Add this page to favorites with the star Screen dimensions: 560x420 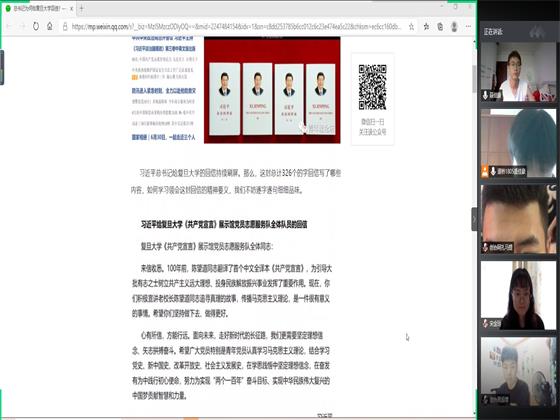point(411,26)
